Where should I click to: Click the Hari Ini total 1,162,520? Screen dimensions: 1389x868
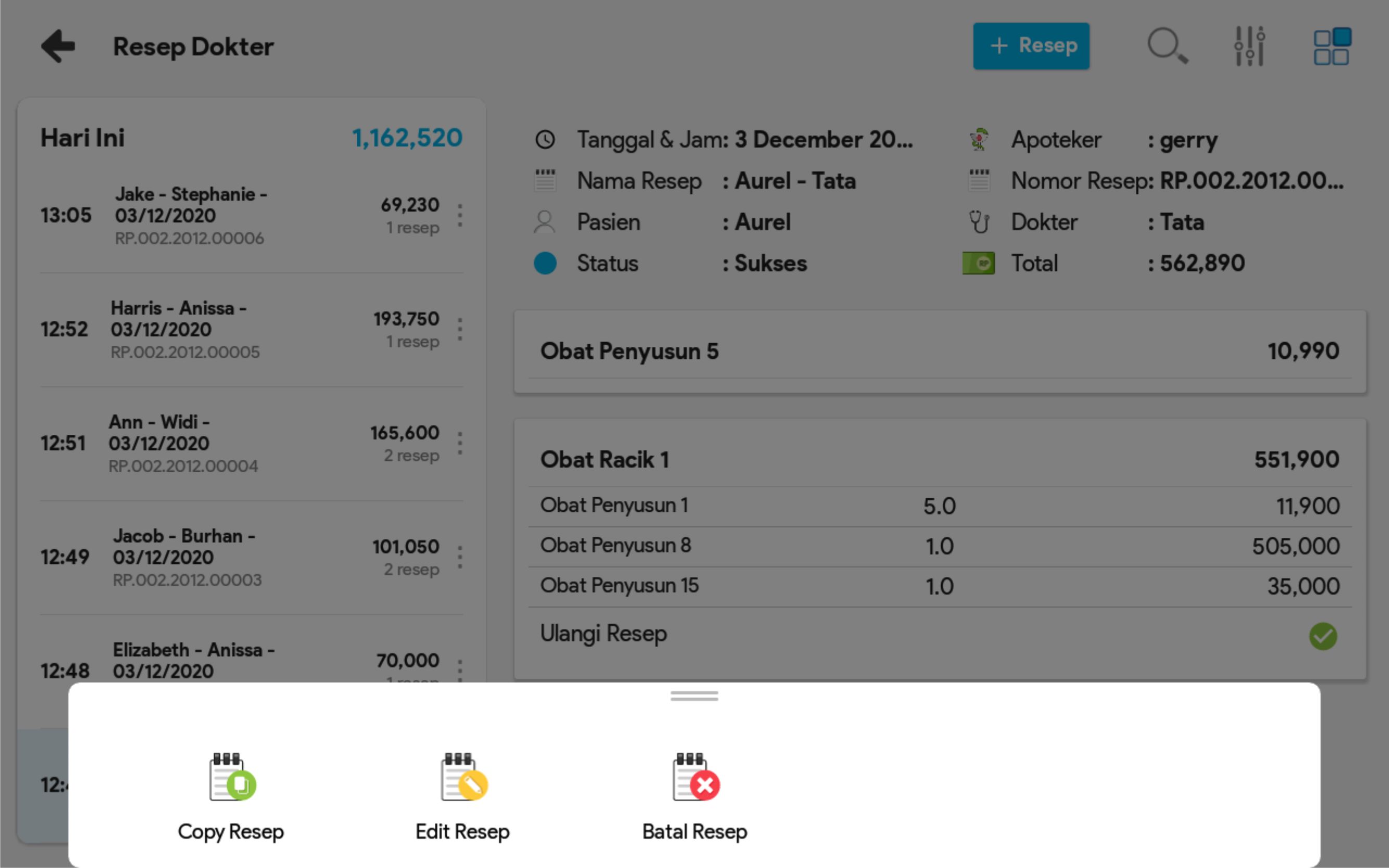click(407, 138)
